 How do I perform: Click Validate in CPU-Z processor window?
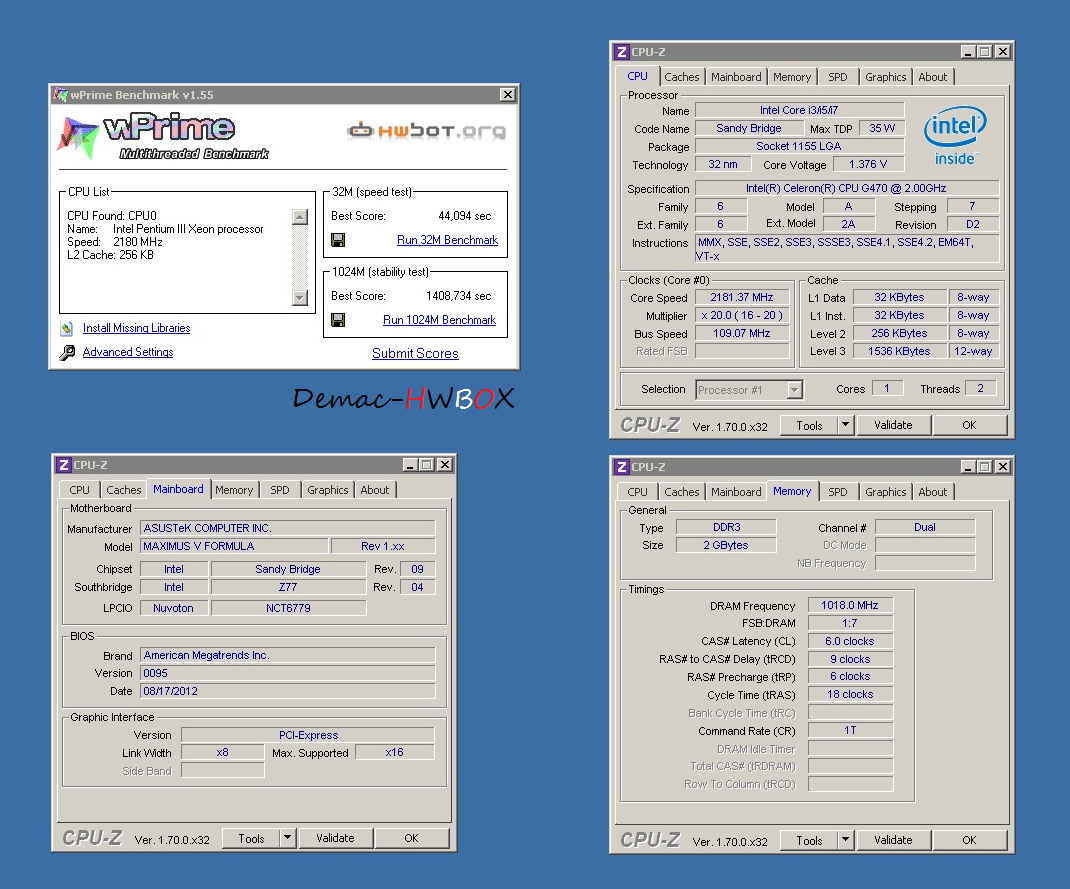pos(893,425)
